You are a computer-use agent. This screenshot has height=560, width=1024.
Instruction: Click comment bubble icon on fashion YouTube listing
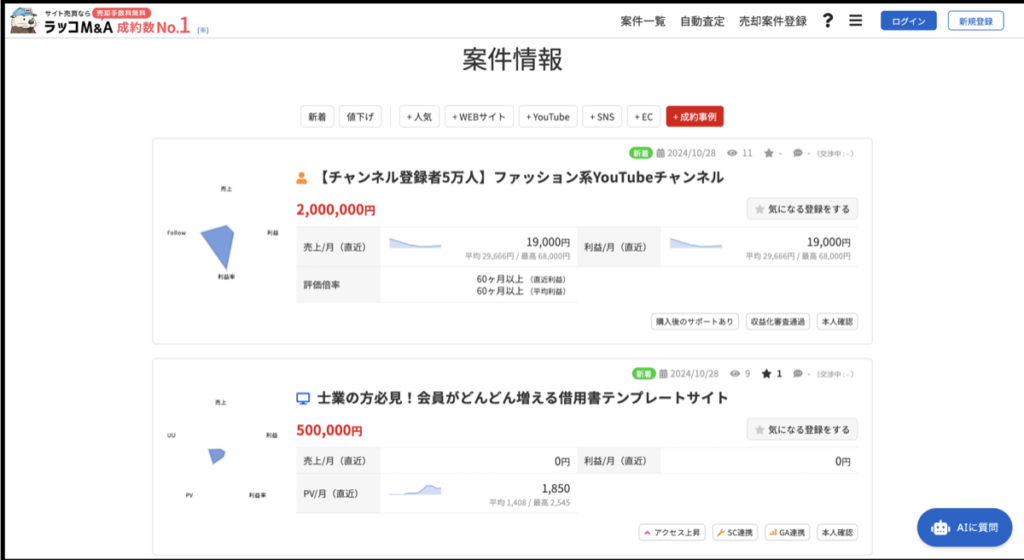point(797,154)
